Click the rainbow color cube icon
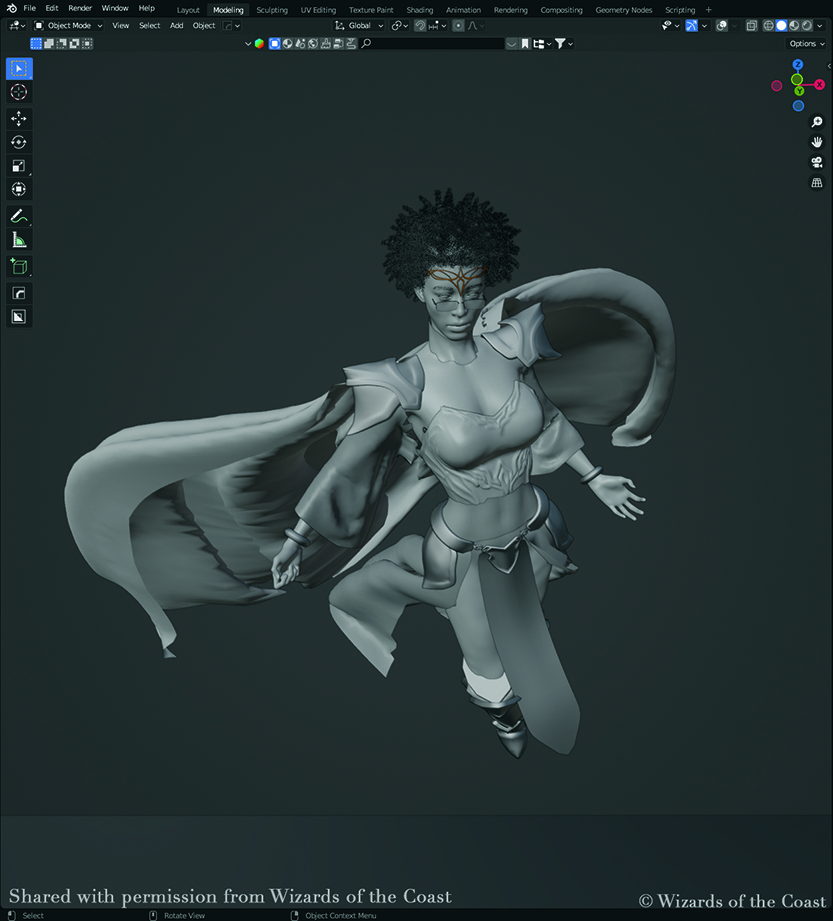Viewport: 833px width, 921px height. (x=259, y=43)
